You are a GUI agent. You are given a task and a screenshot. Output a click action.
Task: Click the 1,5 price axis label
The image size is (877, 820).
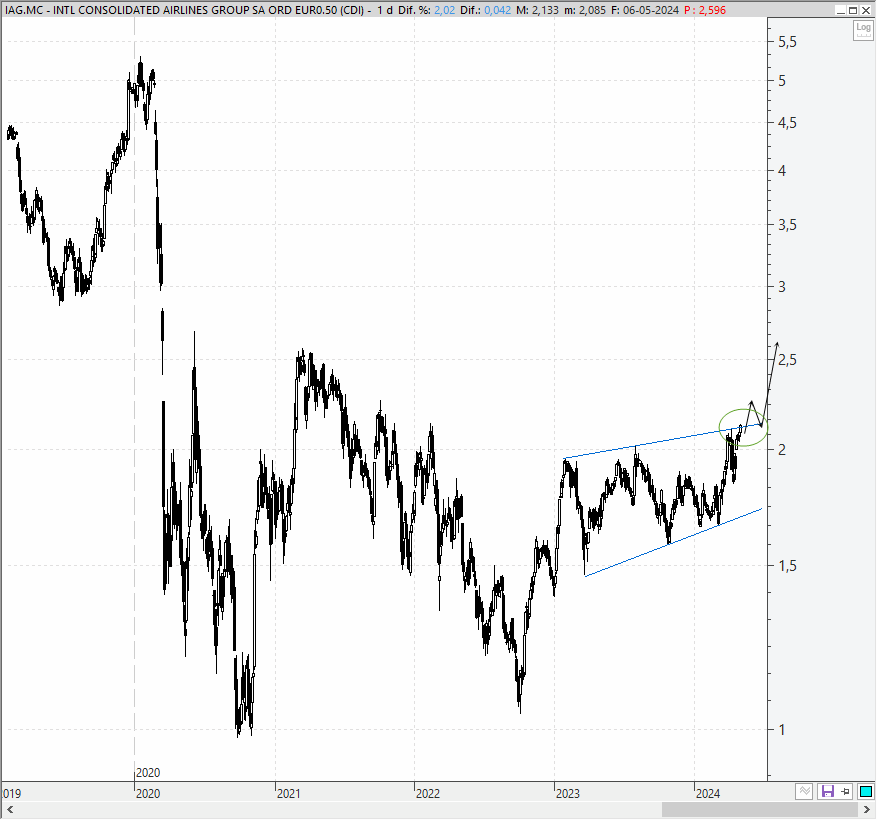point(788,566)
